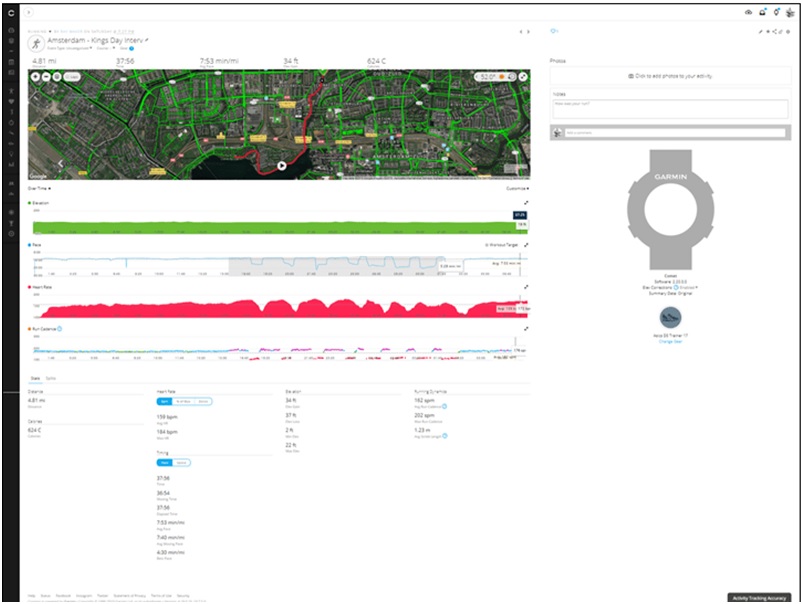
Task: Share the activity using the share icon
Action: [x=775, y=31]
